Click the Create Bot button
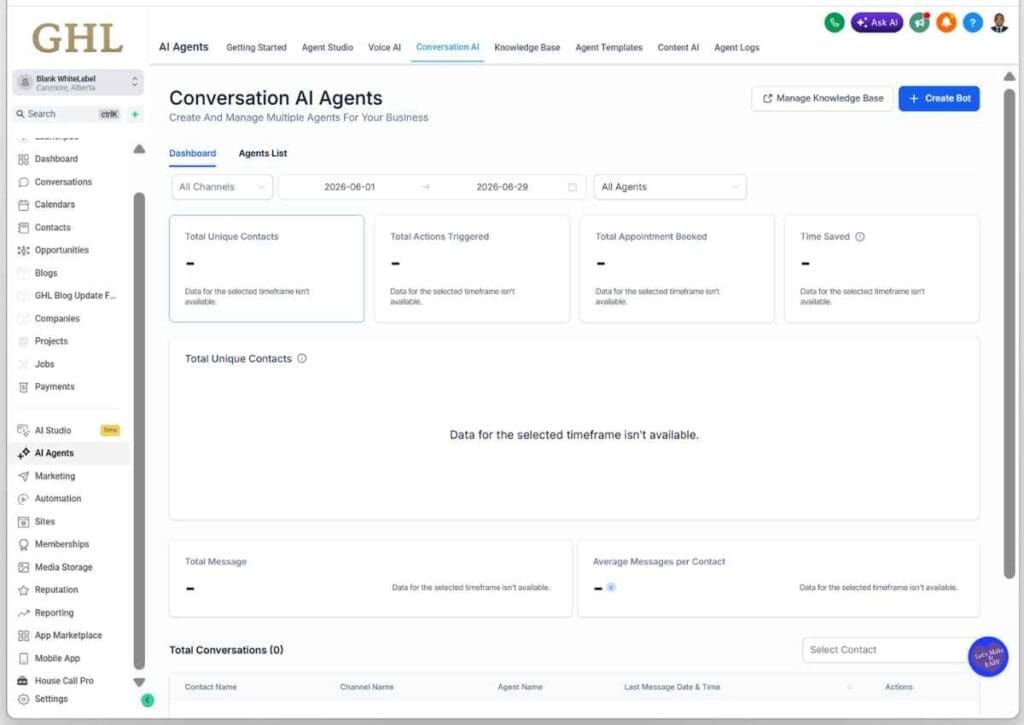The width and height of the screenshot is (1024, 725). point(939,99)
